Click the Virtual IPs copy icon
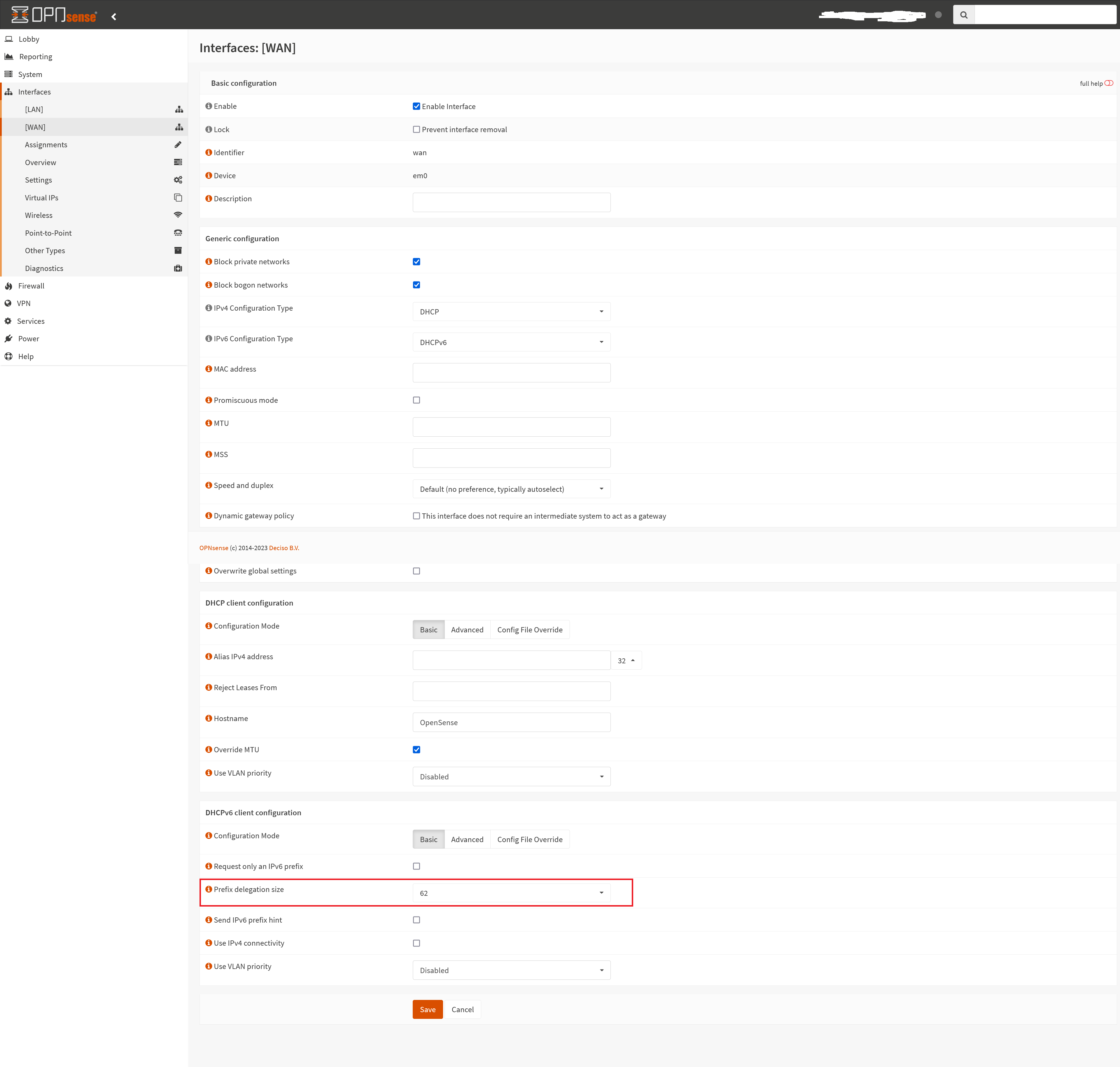Viewport: 1120px width, 1067px height. coord(178,197)
